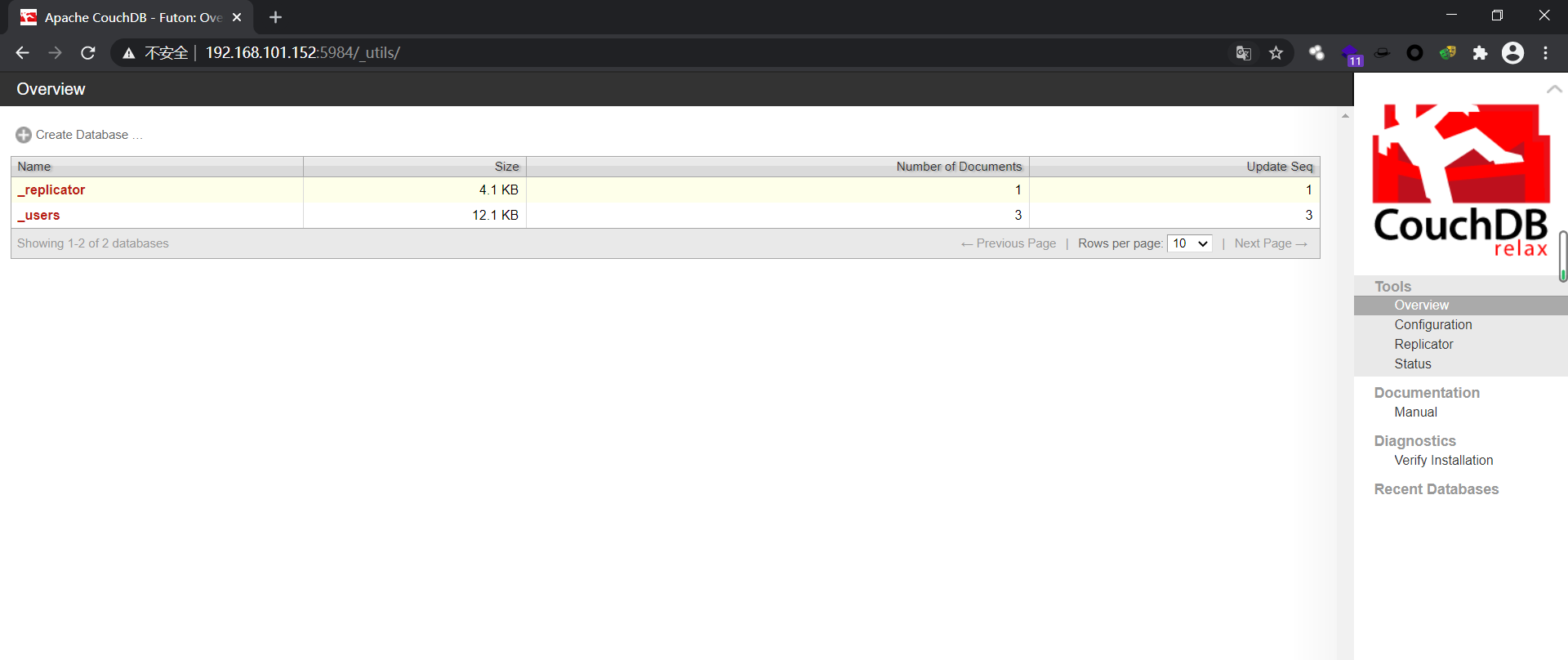Sort by the Name column header
This screenshot has height=660, width=1568.
pyautogui.click(x=157, y=167)
